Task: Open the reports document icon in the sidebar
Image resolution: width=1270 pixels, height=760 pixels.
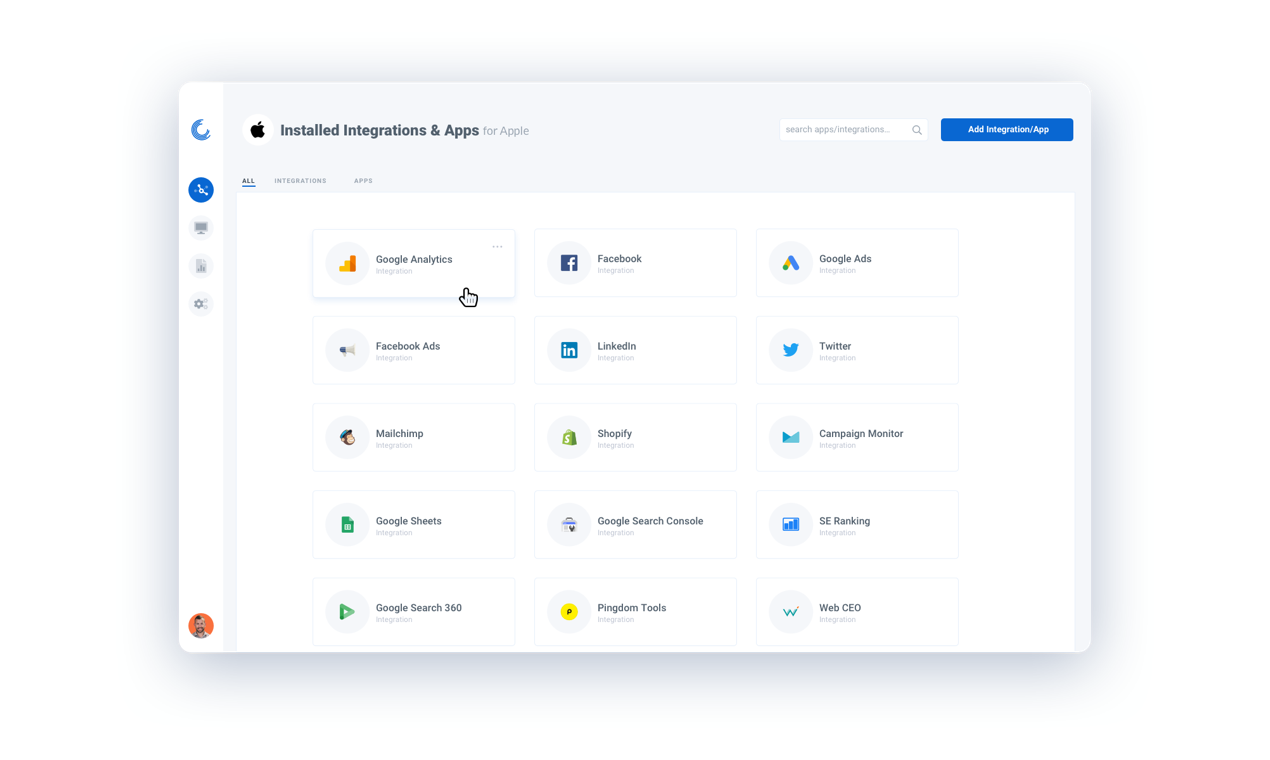Action: point(201,266)
